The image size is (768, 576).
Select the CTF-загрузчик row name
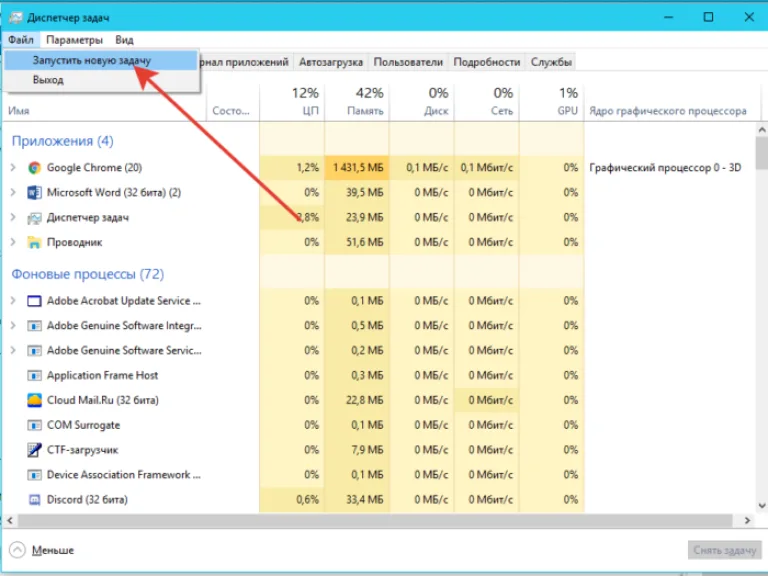(x=82, y=450)
